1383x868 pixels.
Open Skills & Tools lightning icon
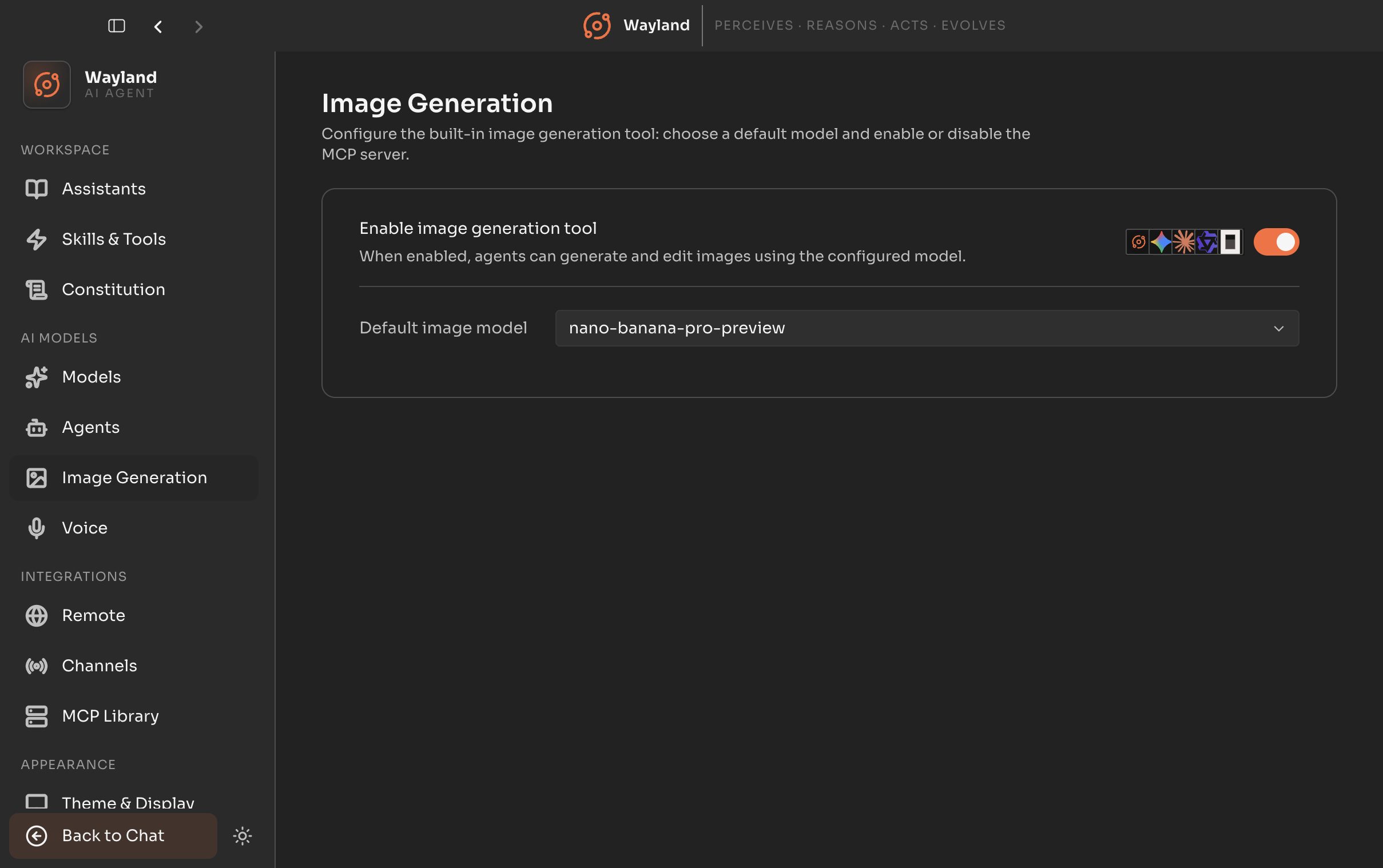point(36,240)
